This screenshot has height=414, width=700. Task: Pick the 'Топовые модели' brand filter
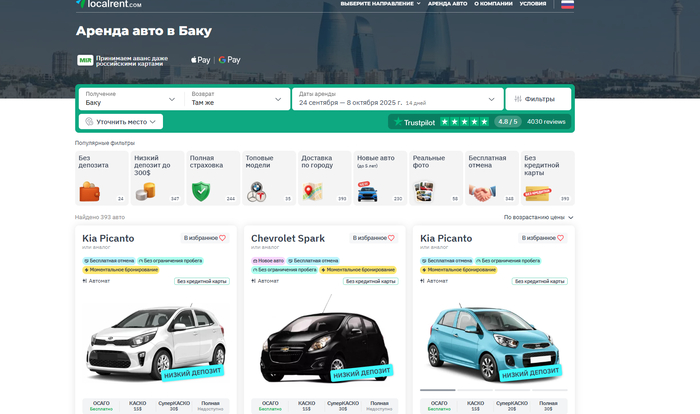pyautogui.click(x=268, y=177)
